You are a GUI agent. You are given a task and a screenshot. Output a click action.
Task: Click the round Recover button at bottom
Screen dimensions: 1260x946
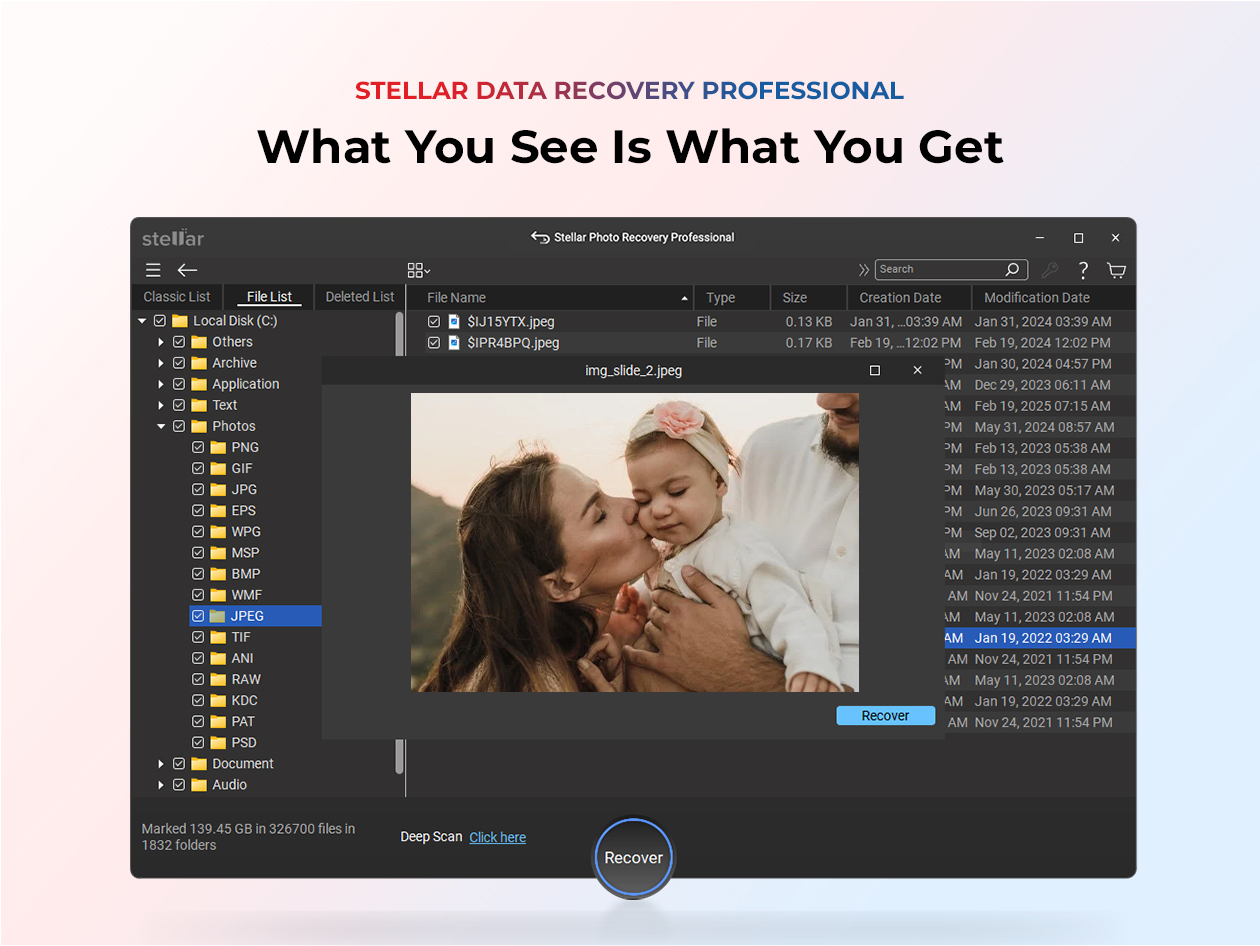[634, 858]
